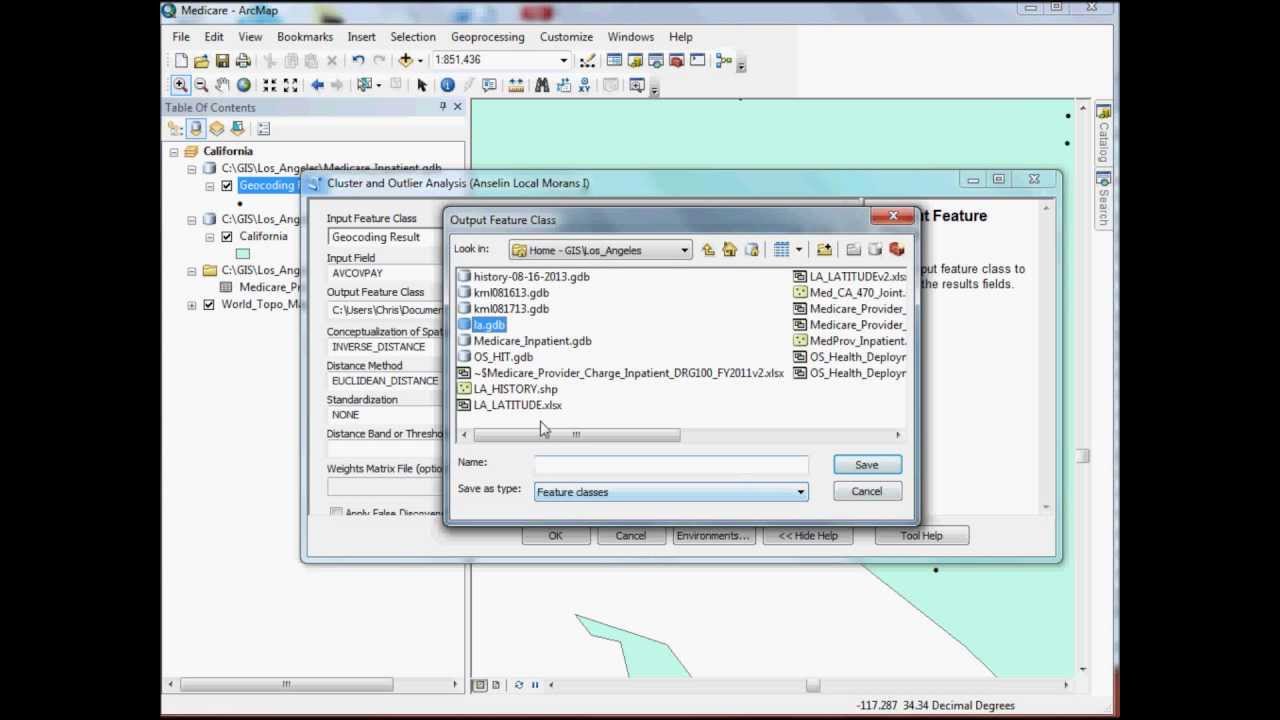This screenshot has width=1280, height=720.
Task: Open the Customize menu
Action: pyautogui.click(x=566, y=37)
